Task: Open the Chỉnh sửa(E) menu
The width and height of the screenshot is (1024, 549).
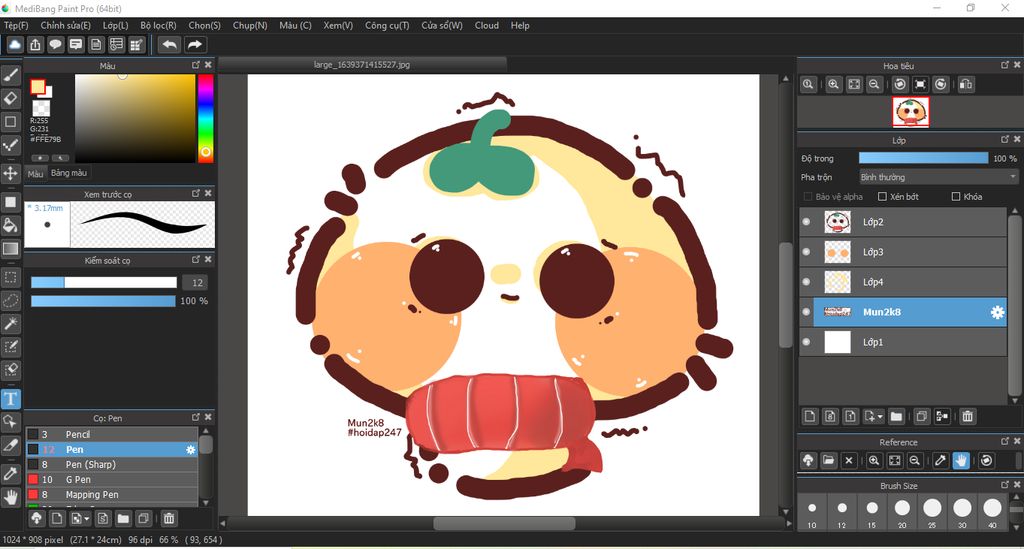Action: (x=65, y=25)
